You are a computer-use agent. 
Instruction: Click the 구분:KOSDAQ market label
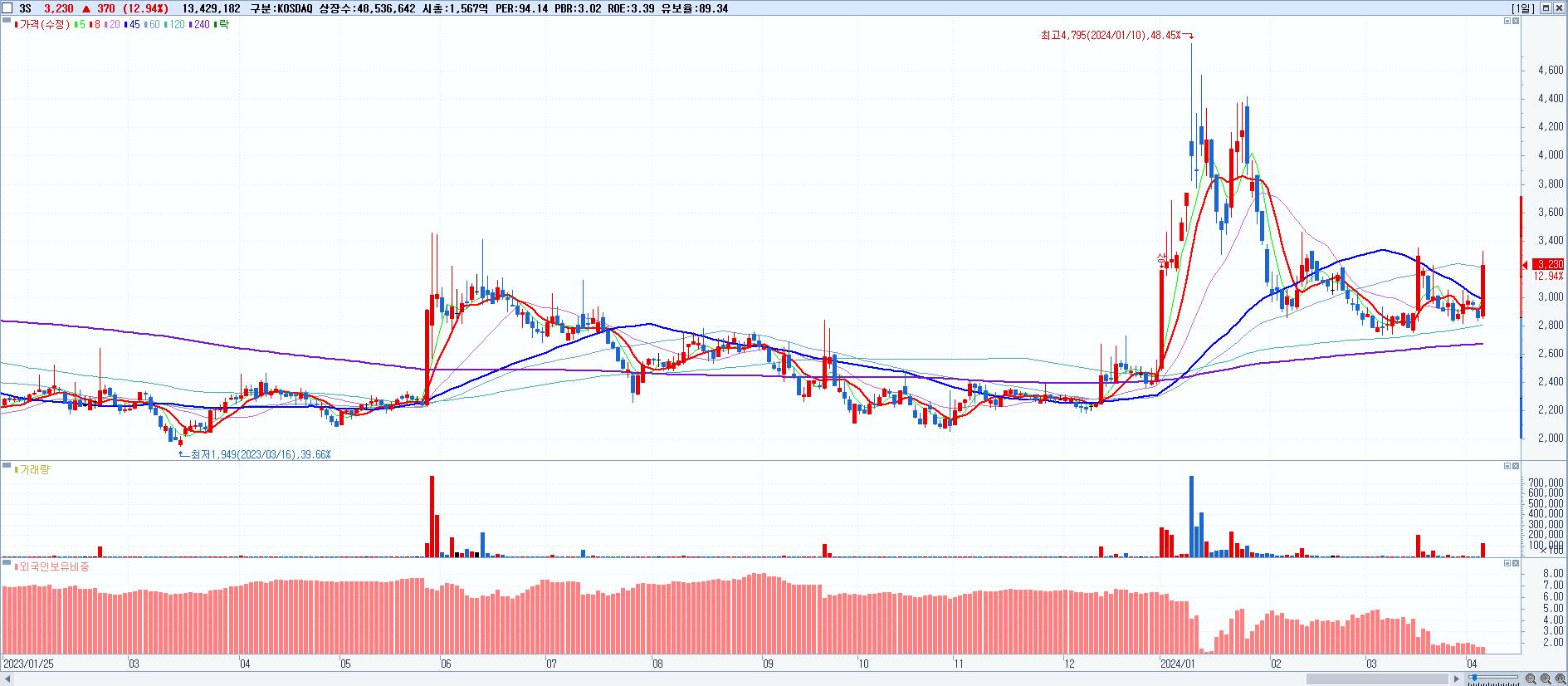pyautogui.click(x=281, y=8)
